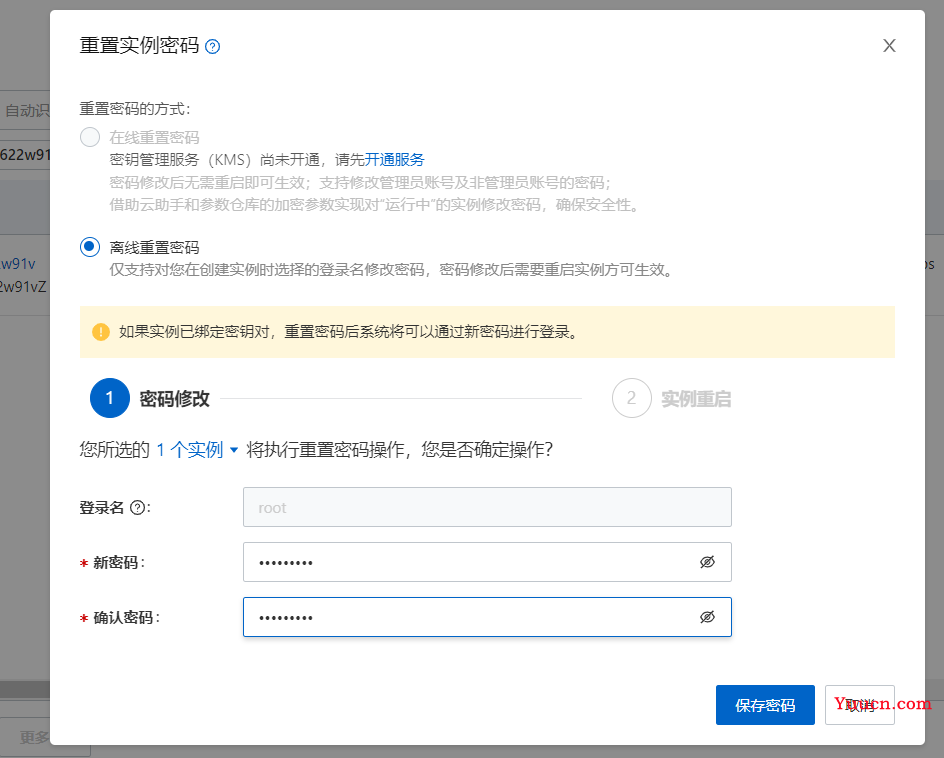Viewport: 944px width, 758px height.
Task: Click the 重置密码的方式 label
Action: pos(135,109)
